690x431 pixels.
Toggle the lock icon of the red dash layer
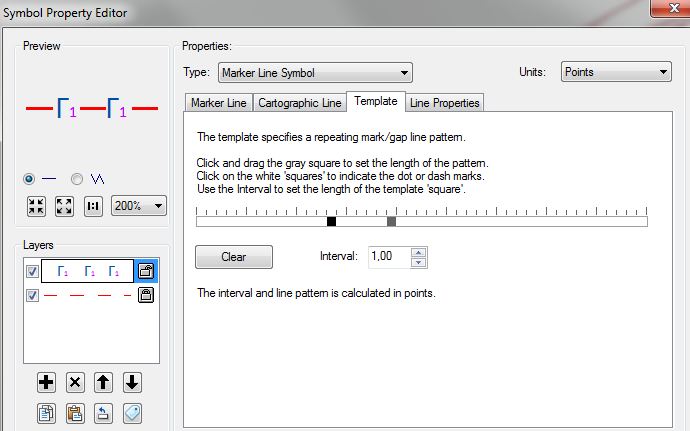pyautogui.click(x=146, y=295)
